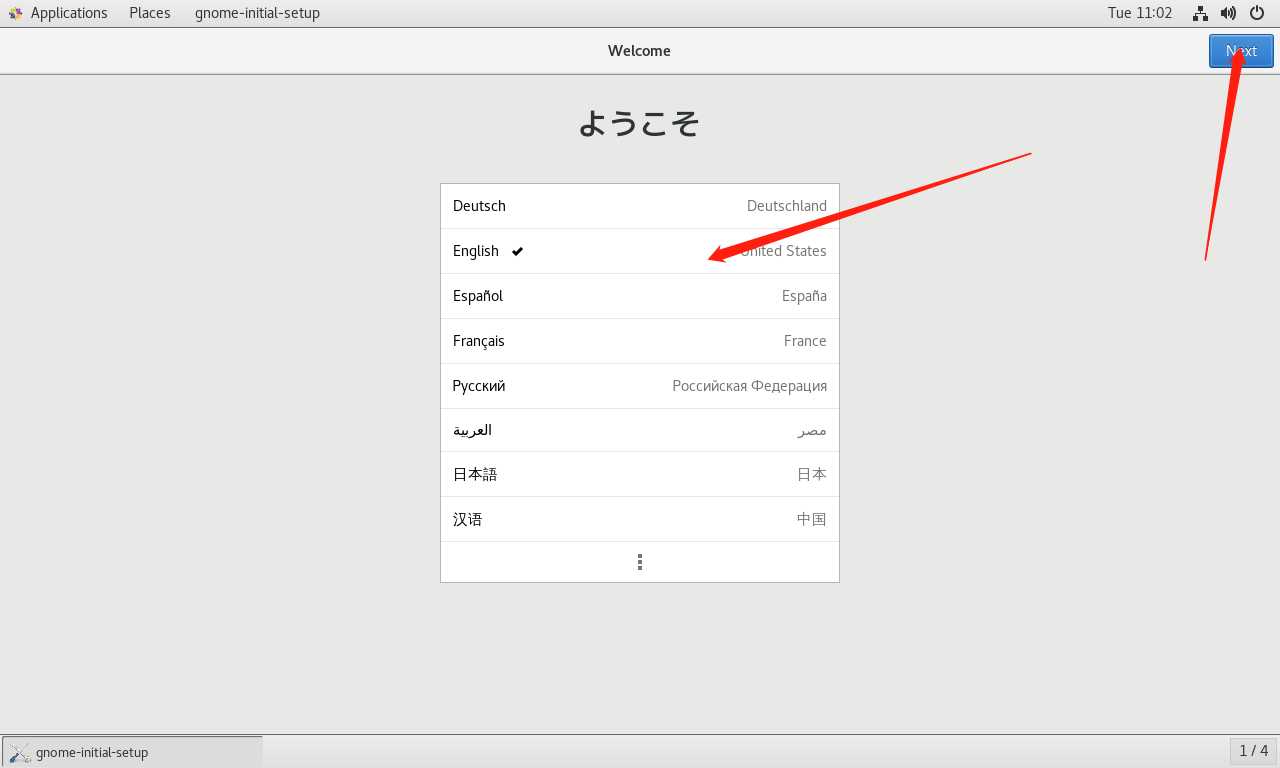Click the Applications foot logo icon
This screenshot has width=1280, height=768.
pyautogui.click(x=15, y=13)
